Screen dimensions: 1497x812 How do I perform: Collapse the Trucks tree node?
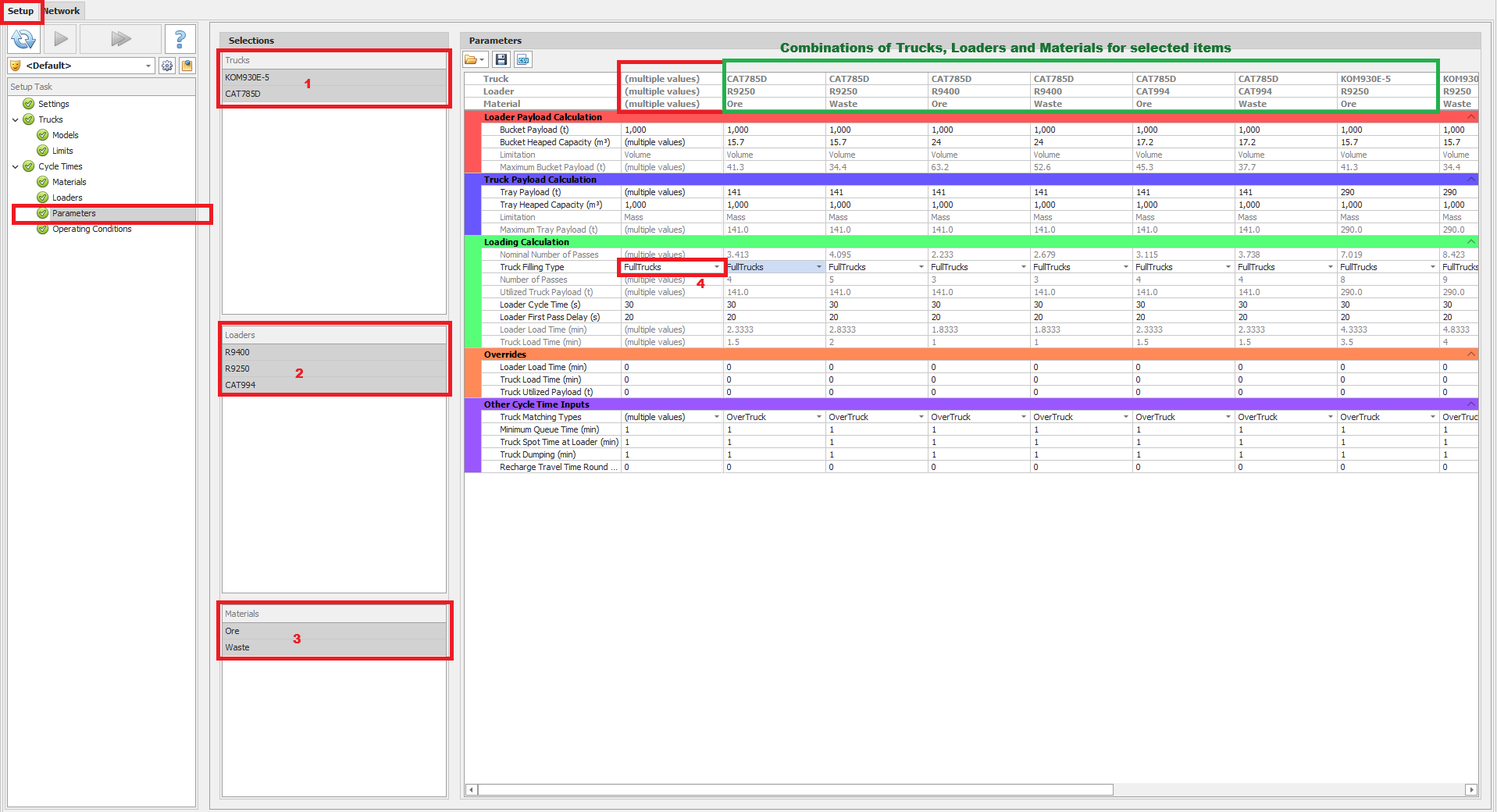coord(16,119)
